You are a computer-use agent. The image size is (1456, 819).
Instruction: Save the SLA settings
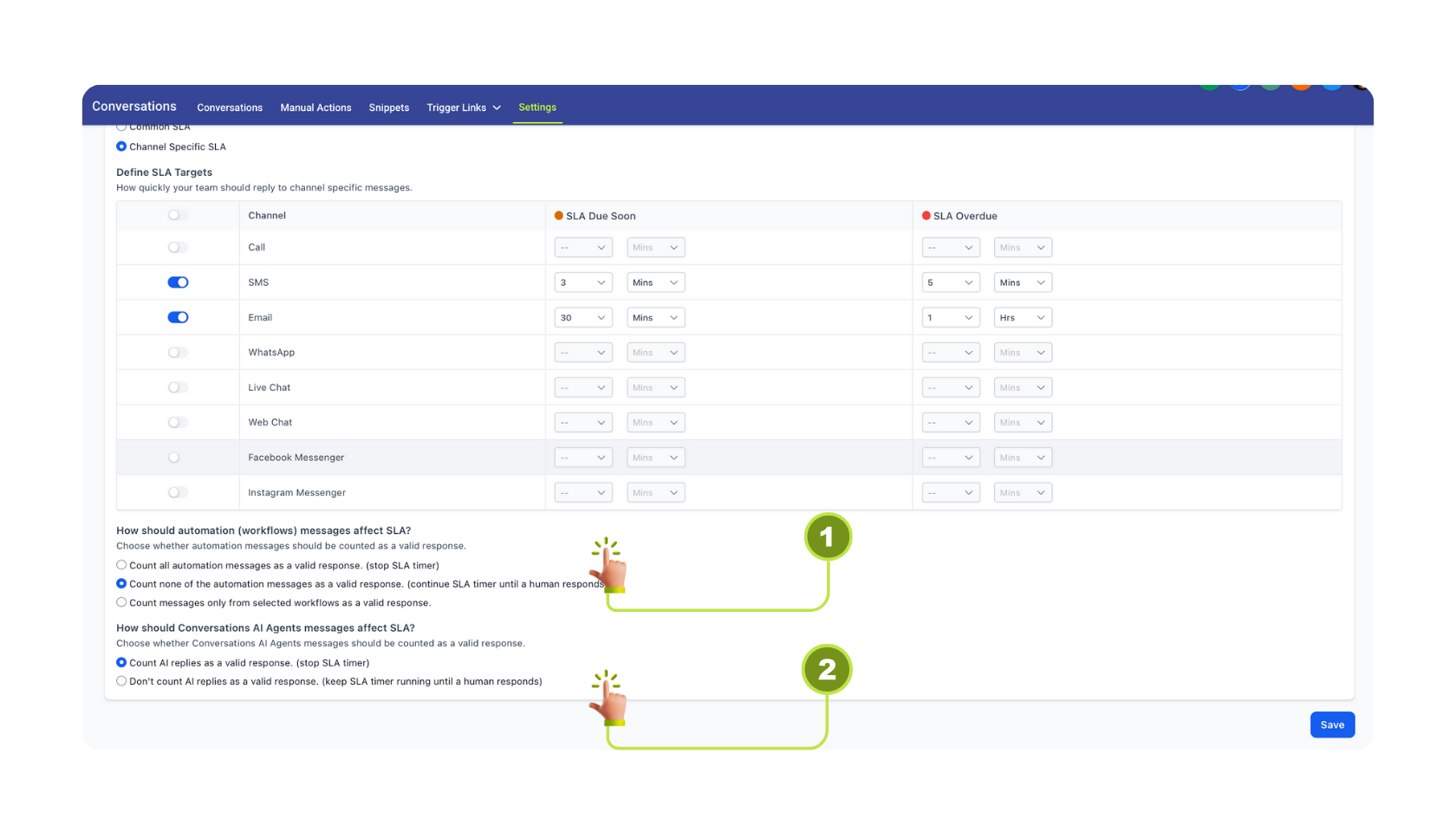point(1331,725)
